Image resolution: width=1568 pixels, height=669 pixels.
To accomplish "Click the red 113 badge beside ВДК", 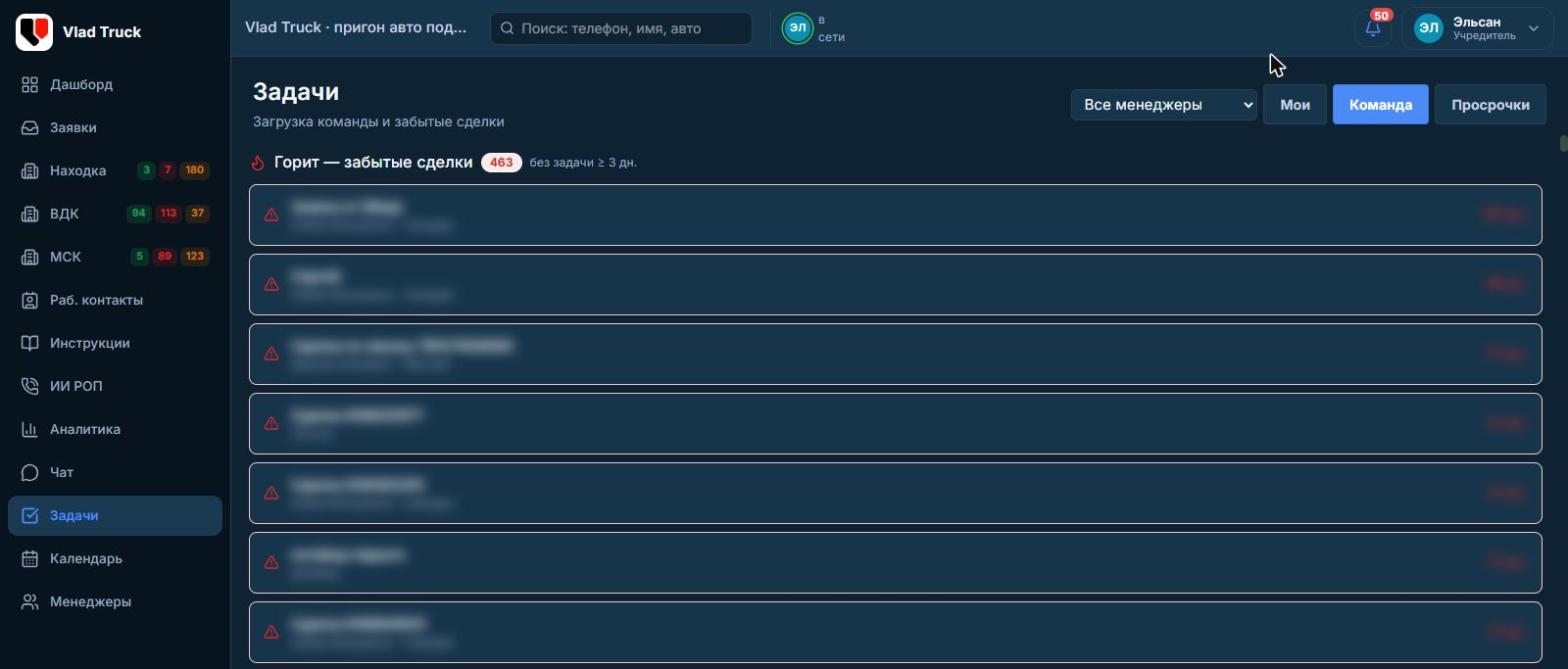I will 168,214.
